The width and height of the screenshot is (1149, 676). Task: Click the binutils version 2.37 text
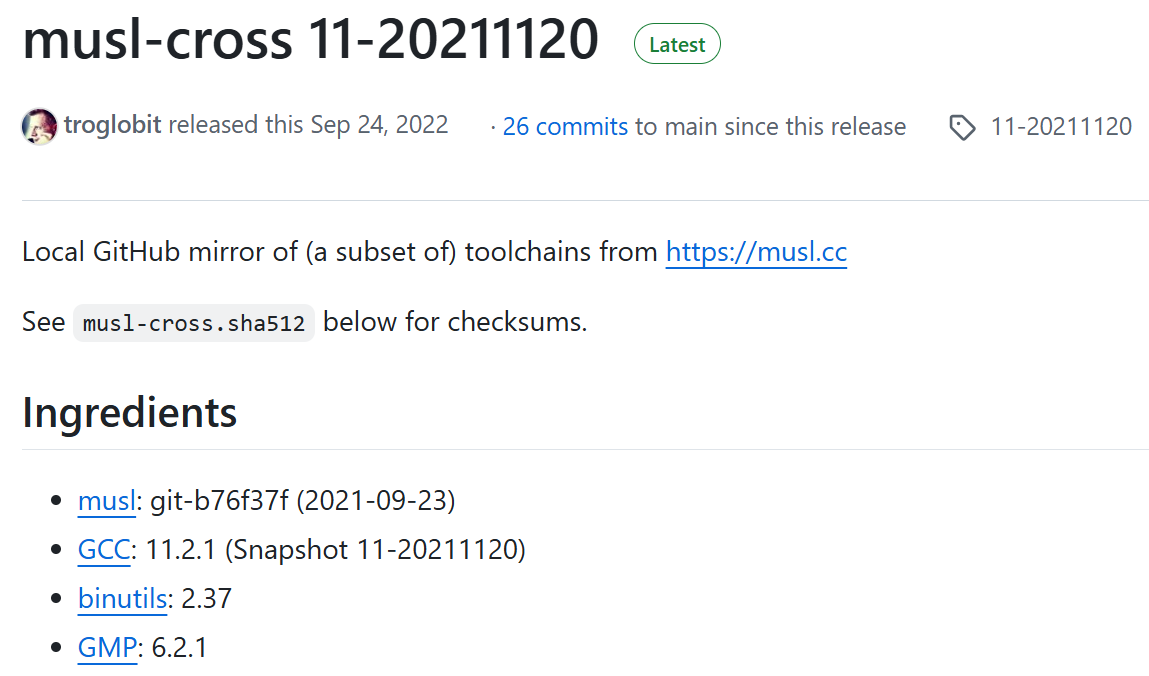[x=207, y=599]
